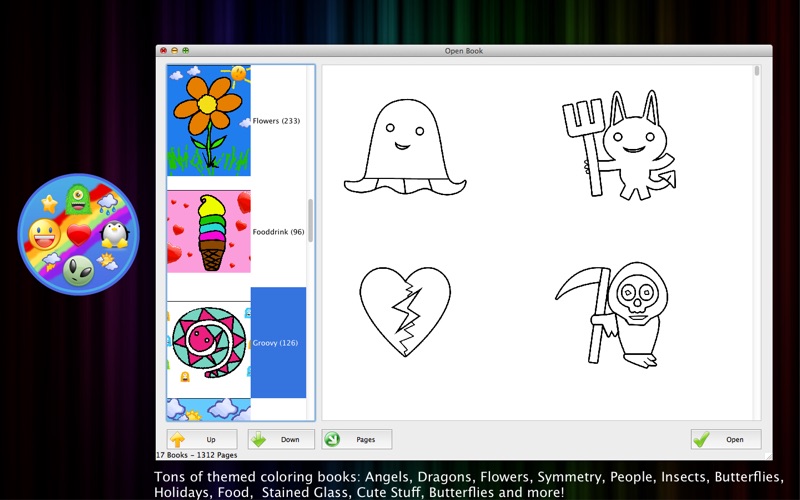Select the Flowers (233) book
The height and width of the screenshot is (500, 800).
(x=276, y=121)
